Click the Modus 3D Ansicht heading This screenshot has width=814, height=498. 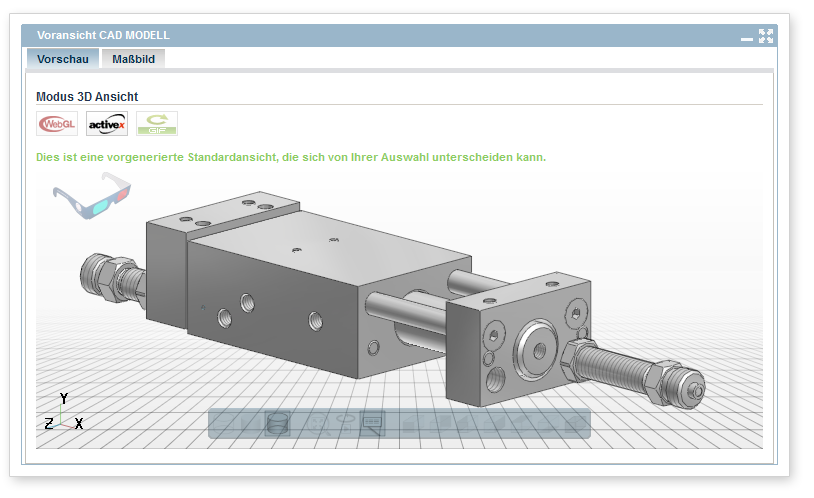87,97
